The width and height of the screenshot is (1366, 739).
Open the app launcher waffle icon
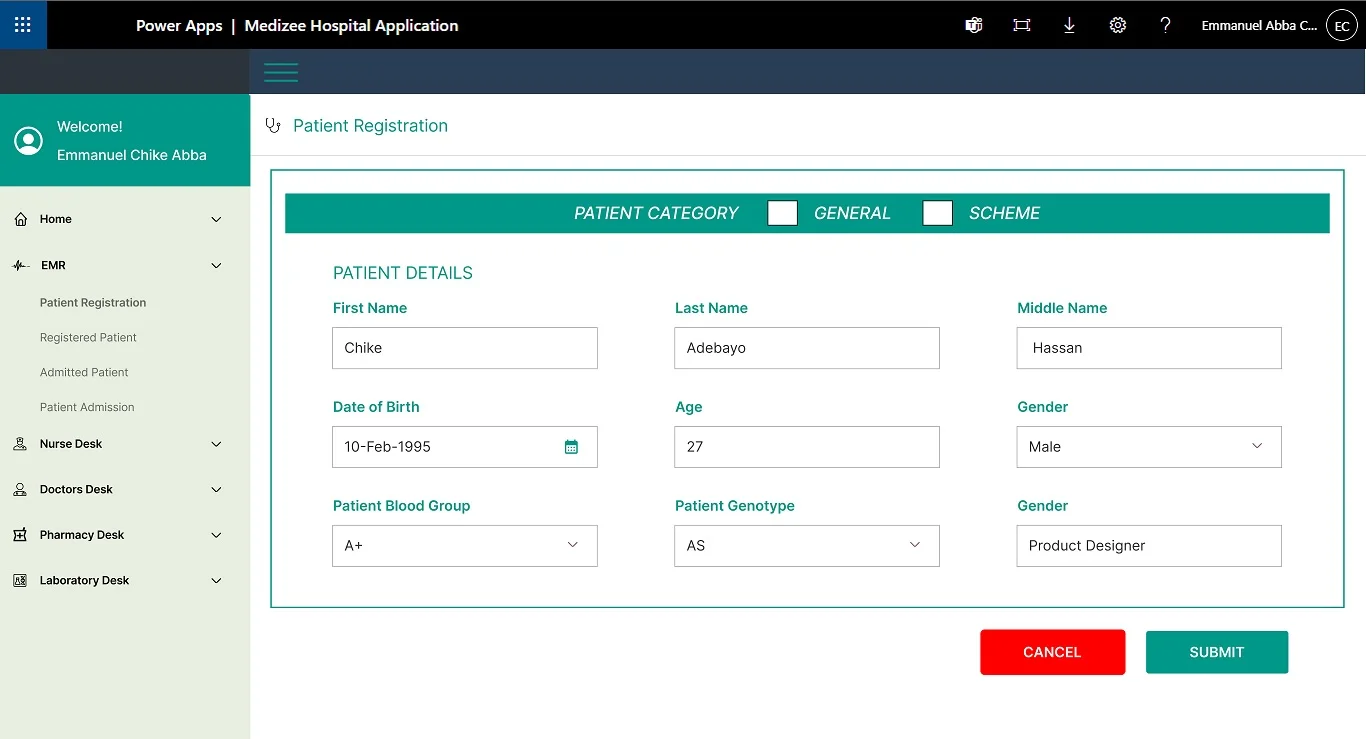[x=23, y=25]
